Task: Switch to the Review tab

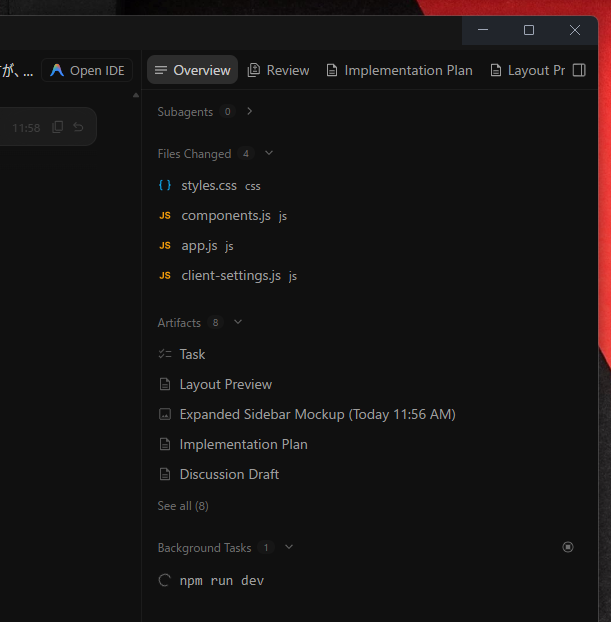Action: click(278, 70)
